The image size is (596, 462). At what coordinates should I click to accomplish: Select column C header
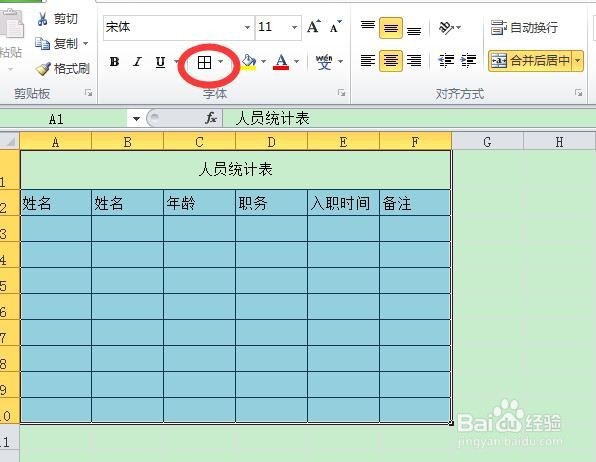coord(199,142)
